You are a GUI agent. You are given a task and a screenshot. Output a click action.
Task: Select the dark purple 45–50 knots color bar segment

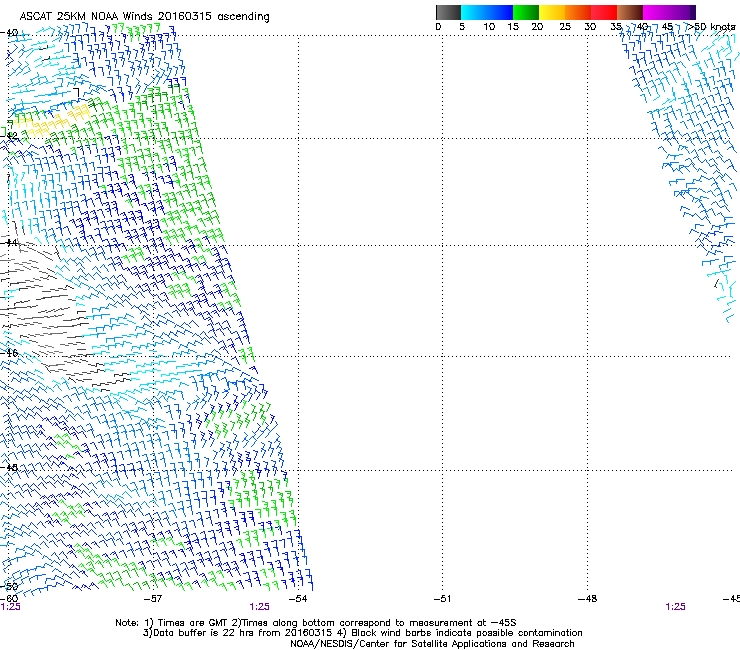(682, 12)
